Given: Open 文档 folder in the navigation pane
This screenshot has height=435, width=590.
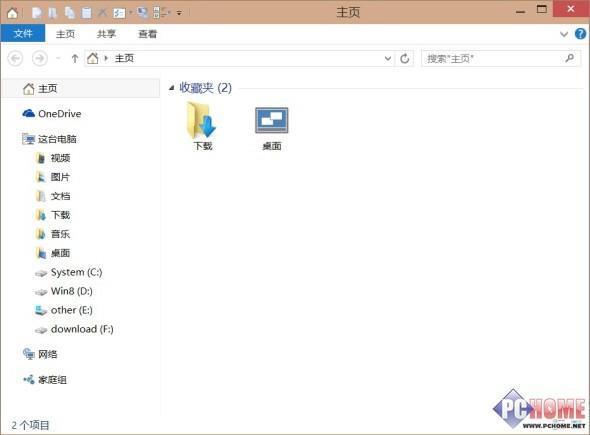Looking at the screenshot, I should [61, 196].
